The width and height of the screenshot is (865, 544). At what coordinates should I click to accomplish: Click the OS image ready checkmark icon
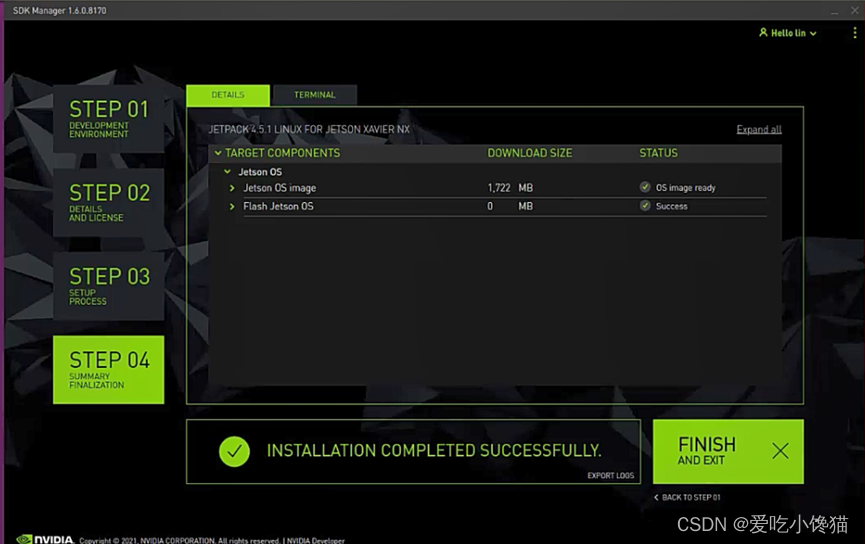(x=645, y=187)
